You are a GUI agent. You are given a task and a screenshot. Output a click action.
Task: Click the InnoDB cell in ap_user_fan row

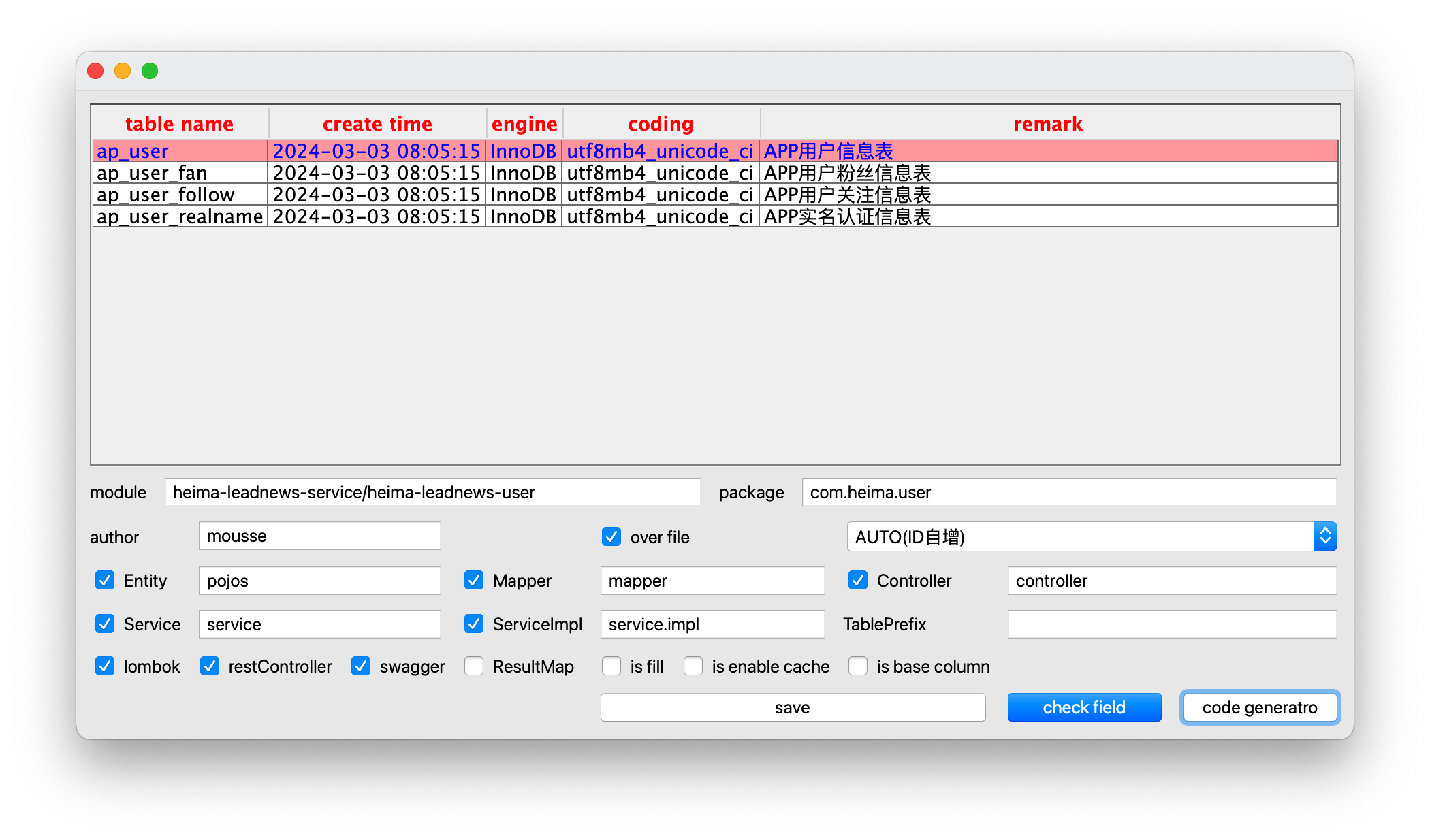point(524,173)
